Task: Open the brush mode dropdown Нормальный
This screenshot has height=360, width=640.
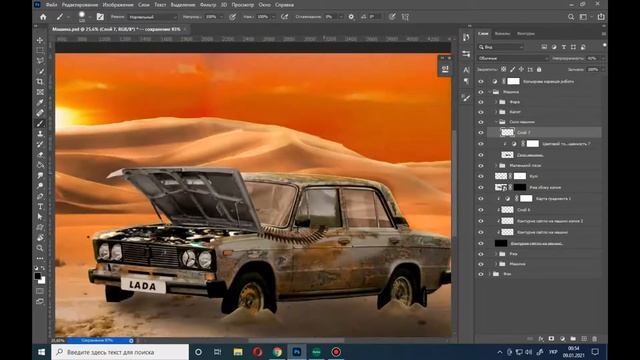Action: 153,17
